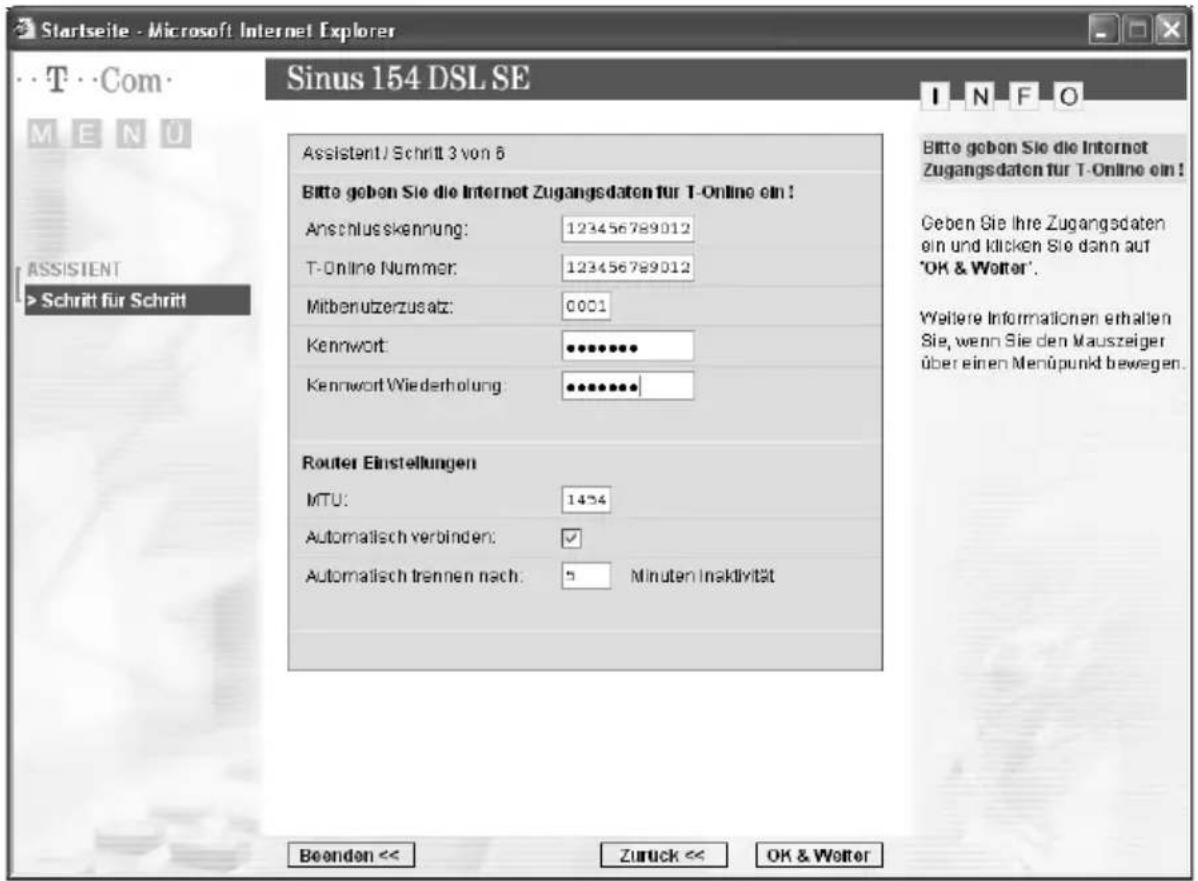Click the T-Com logo
The width and height of the screenshot is (1198, 881).
tap(94, 80)
